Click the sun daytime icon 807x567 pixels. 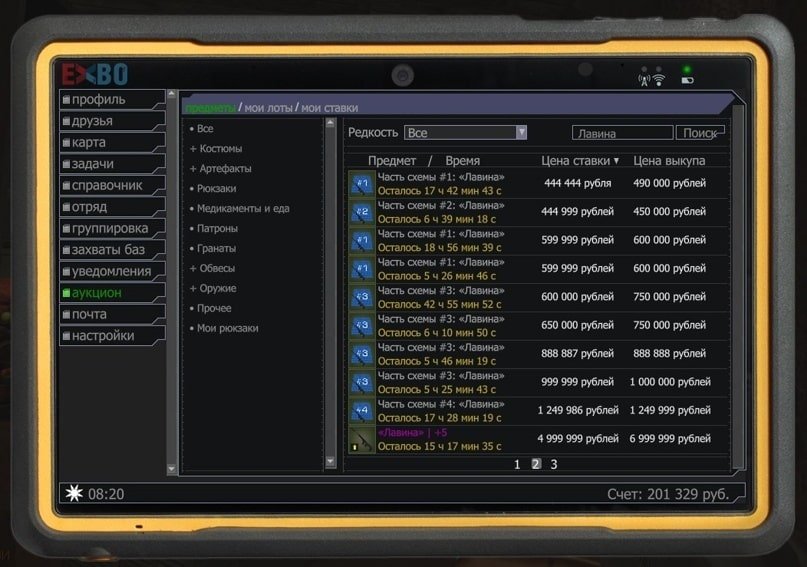click(74, 493)
